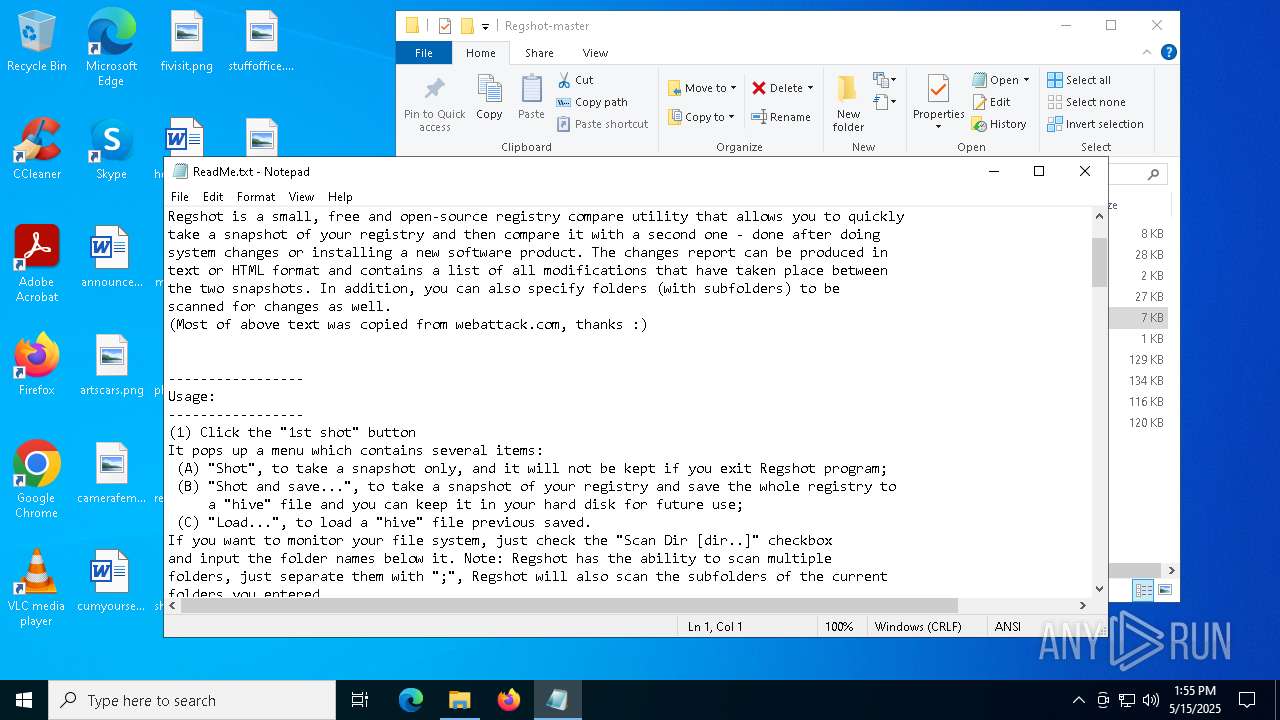1280x720 pixels.
Task: Open Notepad Help menu
Action: (340, 197)
